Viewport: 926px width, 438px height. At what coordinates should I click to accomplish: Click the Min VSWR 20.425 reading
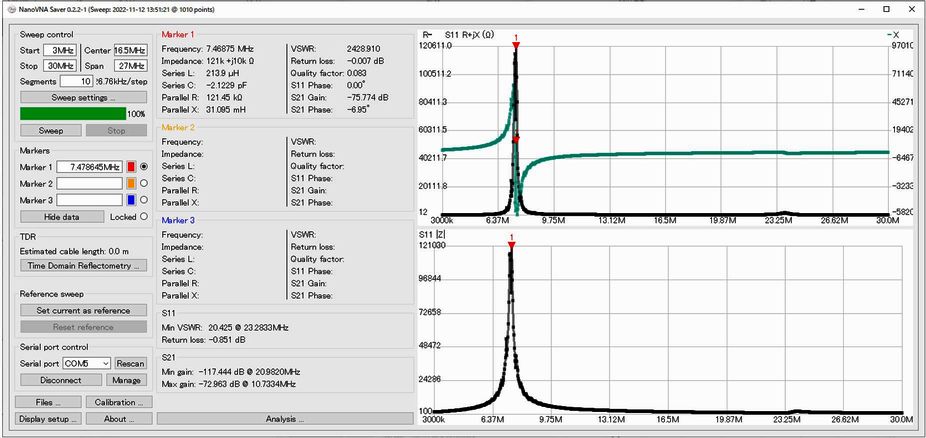pos(225,327)
